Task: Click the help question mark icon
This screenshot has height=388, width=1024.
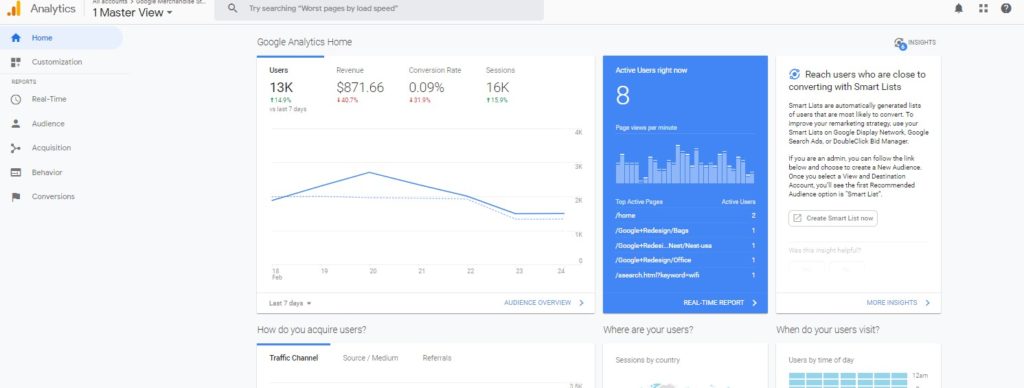Action: (x=1006, y=8)
